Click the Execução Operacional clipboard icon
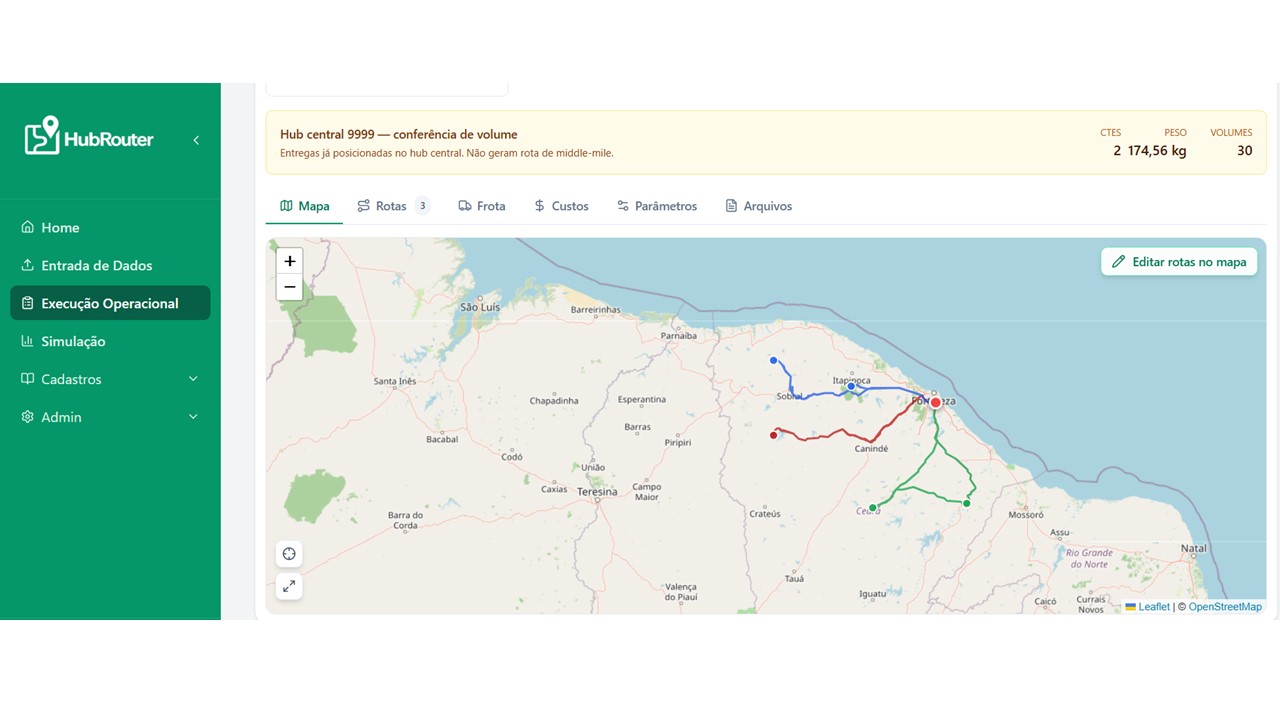 28,303
